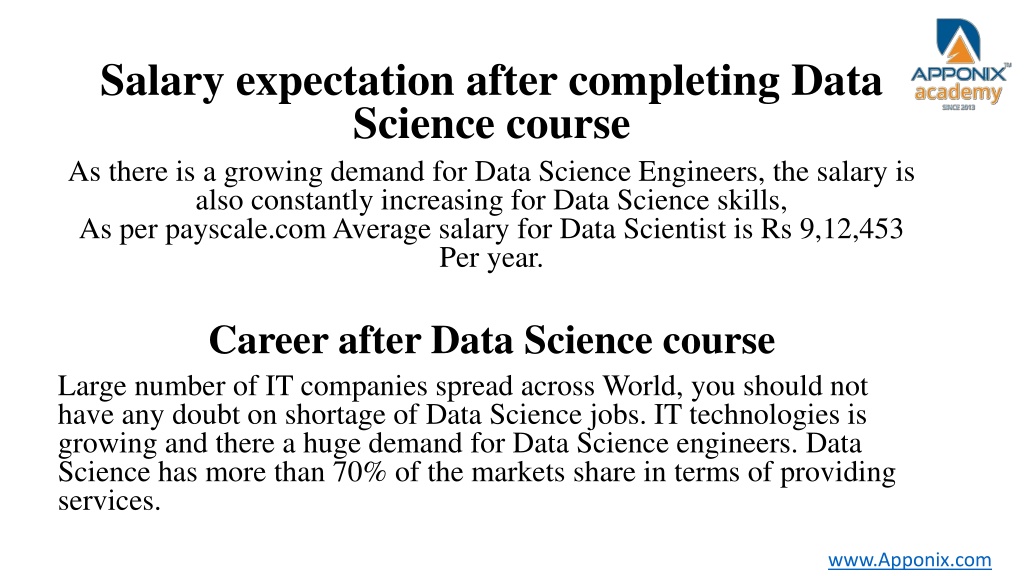The image size is (1024, 576).
Task: Click the 'As there is a growing demand' line
Action: tap(491, 172)
